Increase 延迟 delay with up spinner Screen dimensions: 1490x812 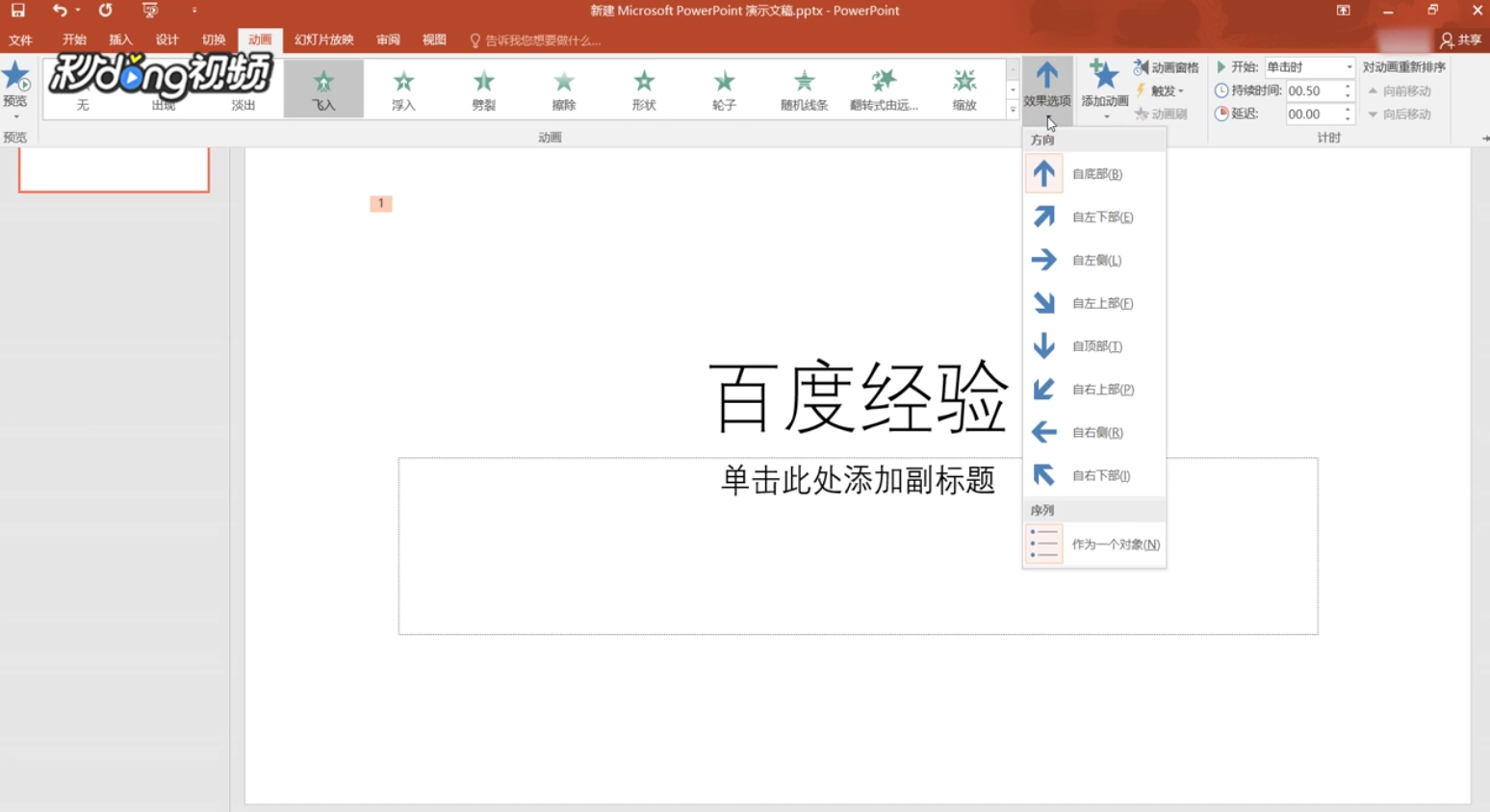click(1348, 109)
